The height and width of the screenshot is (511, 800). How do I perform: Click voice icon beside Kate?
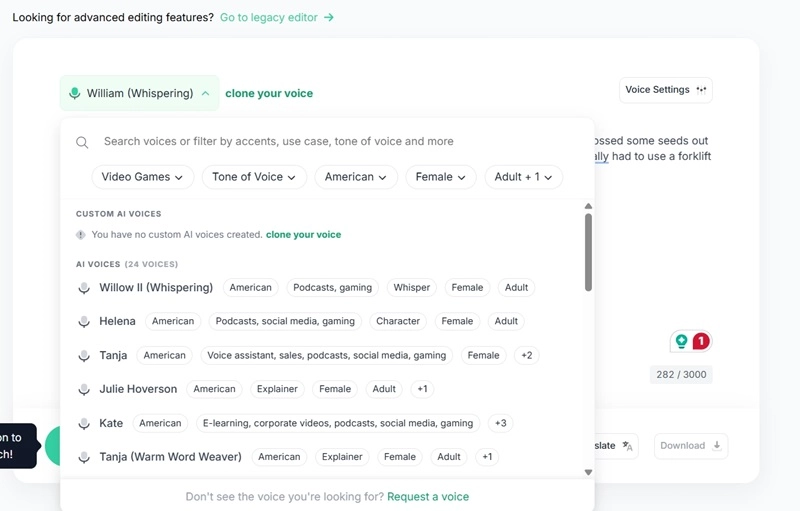coord(85,423)
